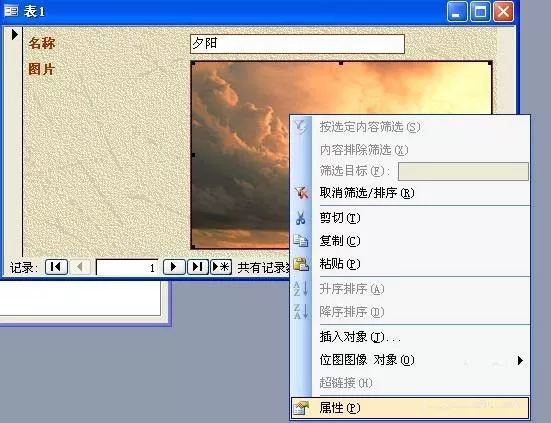Image resolution: width=551 pixels, height=423 pixels.
Task: Click the 名称 text field containing 夕阳
Action: point(297,44)
